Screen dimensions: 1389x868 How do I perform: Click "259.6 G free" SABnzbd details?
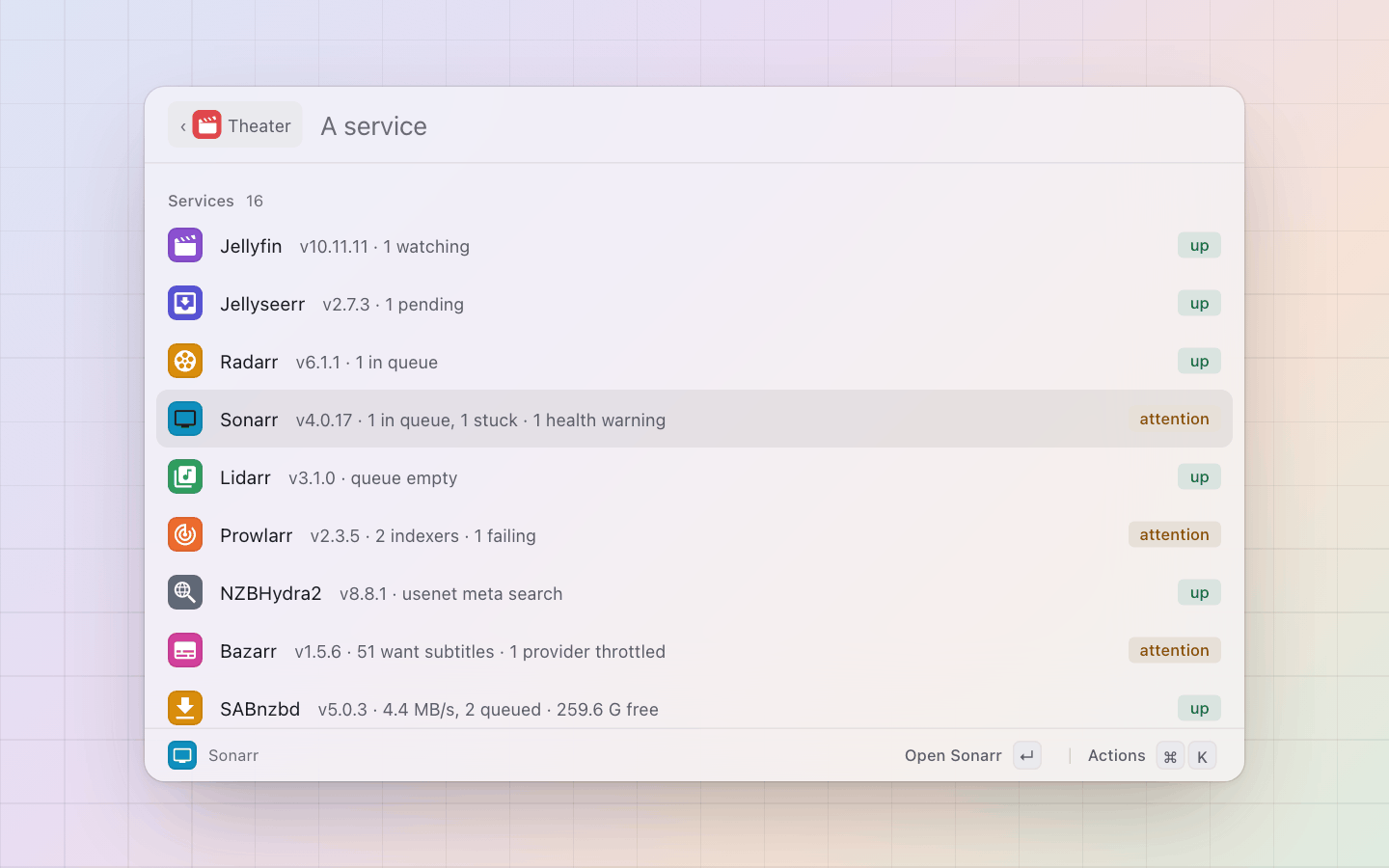pyautogui.click(x=608, y=710)
